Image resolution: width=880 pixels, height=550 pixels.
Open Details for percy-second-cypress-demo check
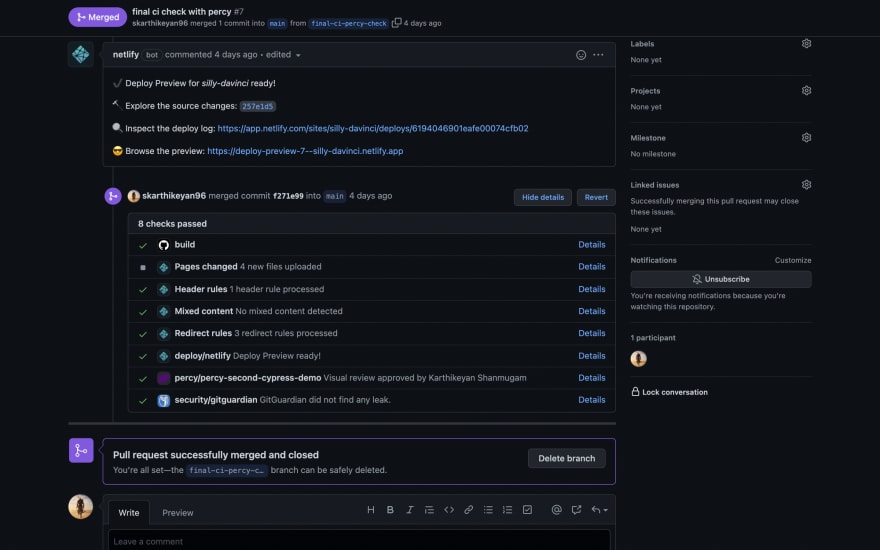click(x=592, y=378)
